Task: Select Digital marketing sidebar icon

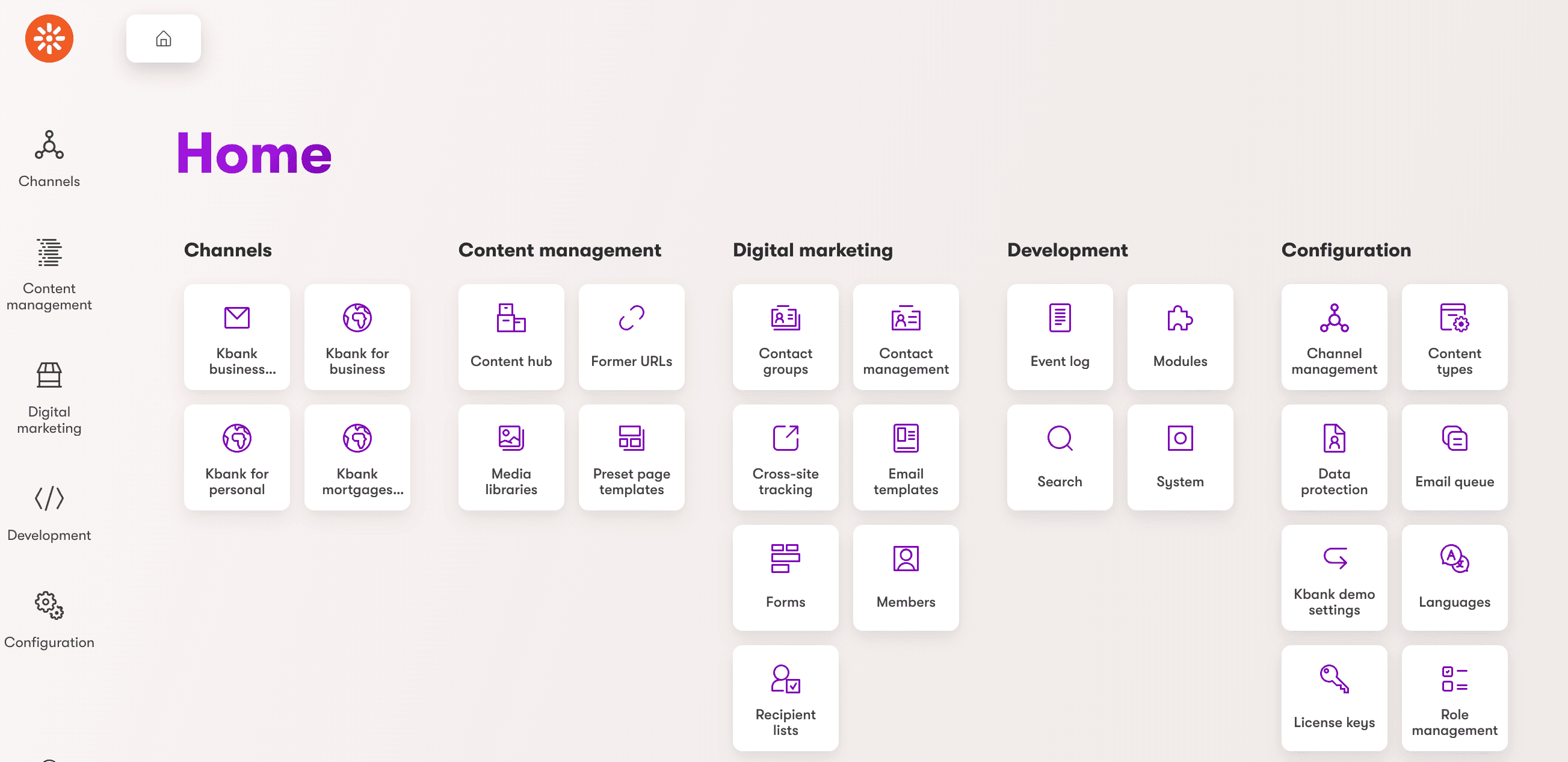Action: (49, 396)
